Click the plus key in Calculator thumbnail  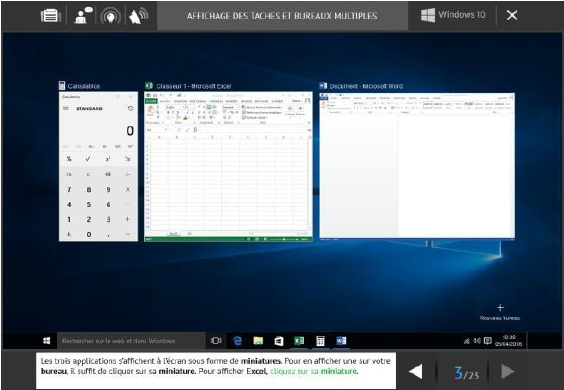(x=127, y=219)
